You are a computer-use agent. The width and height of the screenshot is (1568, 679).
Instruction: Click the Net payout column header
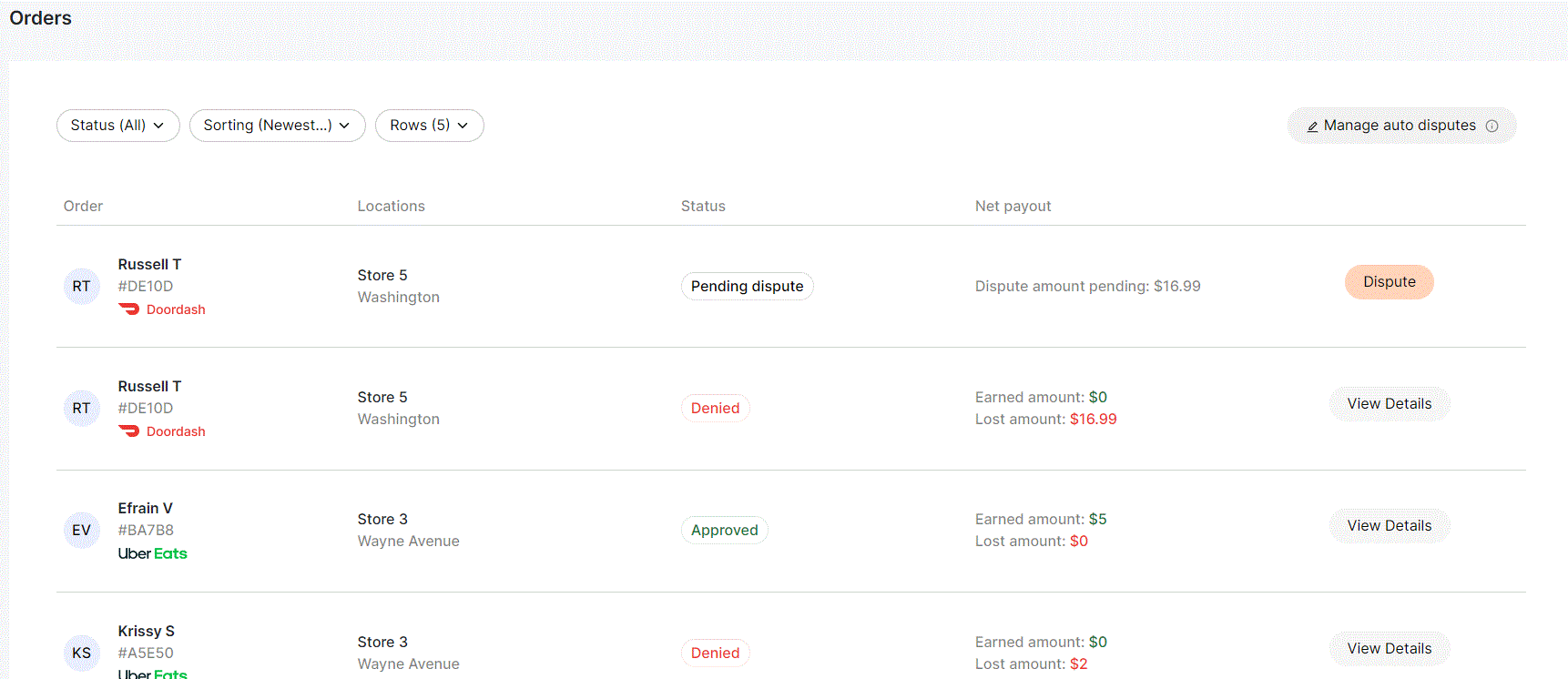(x=1013, y=207)
